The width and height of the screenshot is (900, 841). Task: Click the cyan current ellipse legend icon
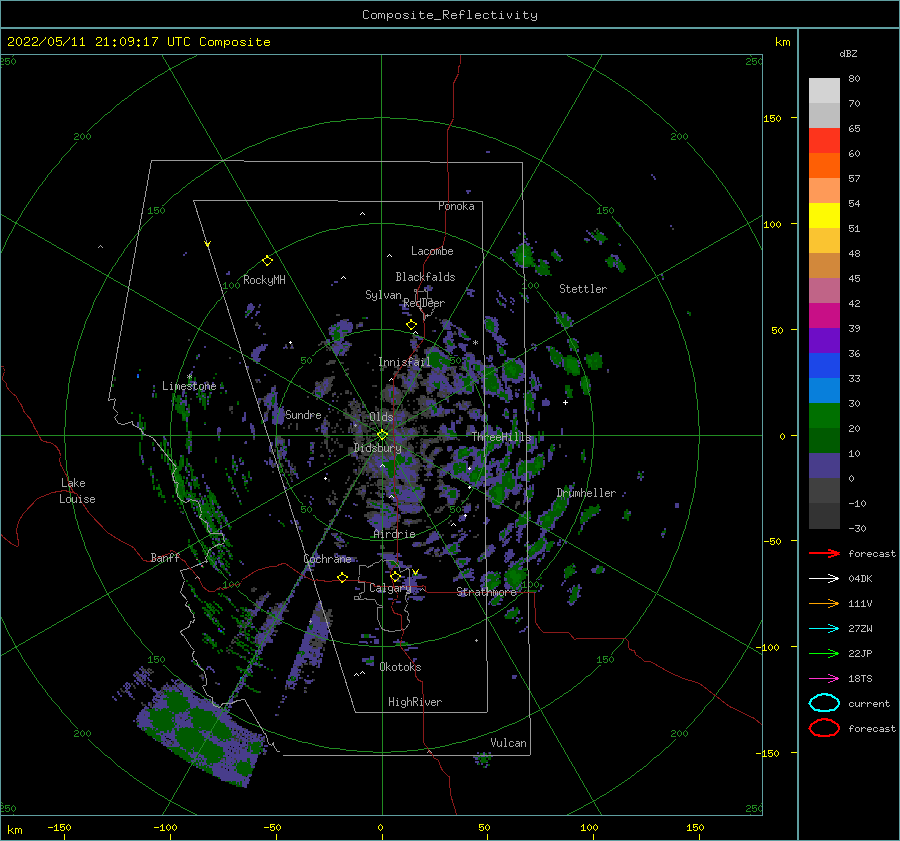824,703
